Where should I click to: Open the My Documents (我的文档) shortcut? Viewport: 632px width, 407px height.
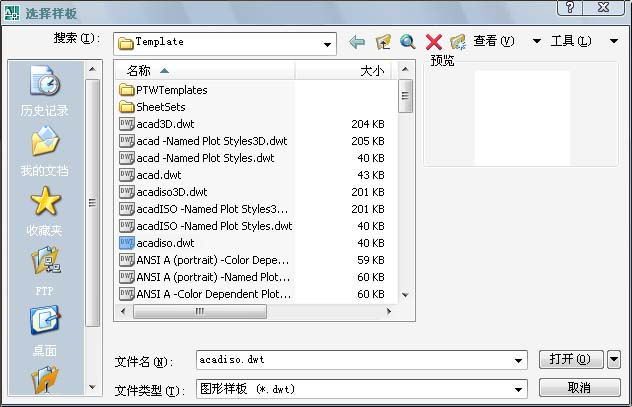pos(45,151)
